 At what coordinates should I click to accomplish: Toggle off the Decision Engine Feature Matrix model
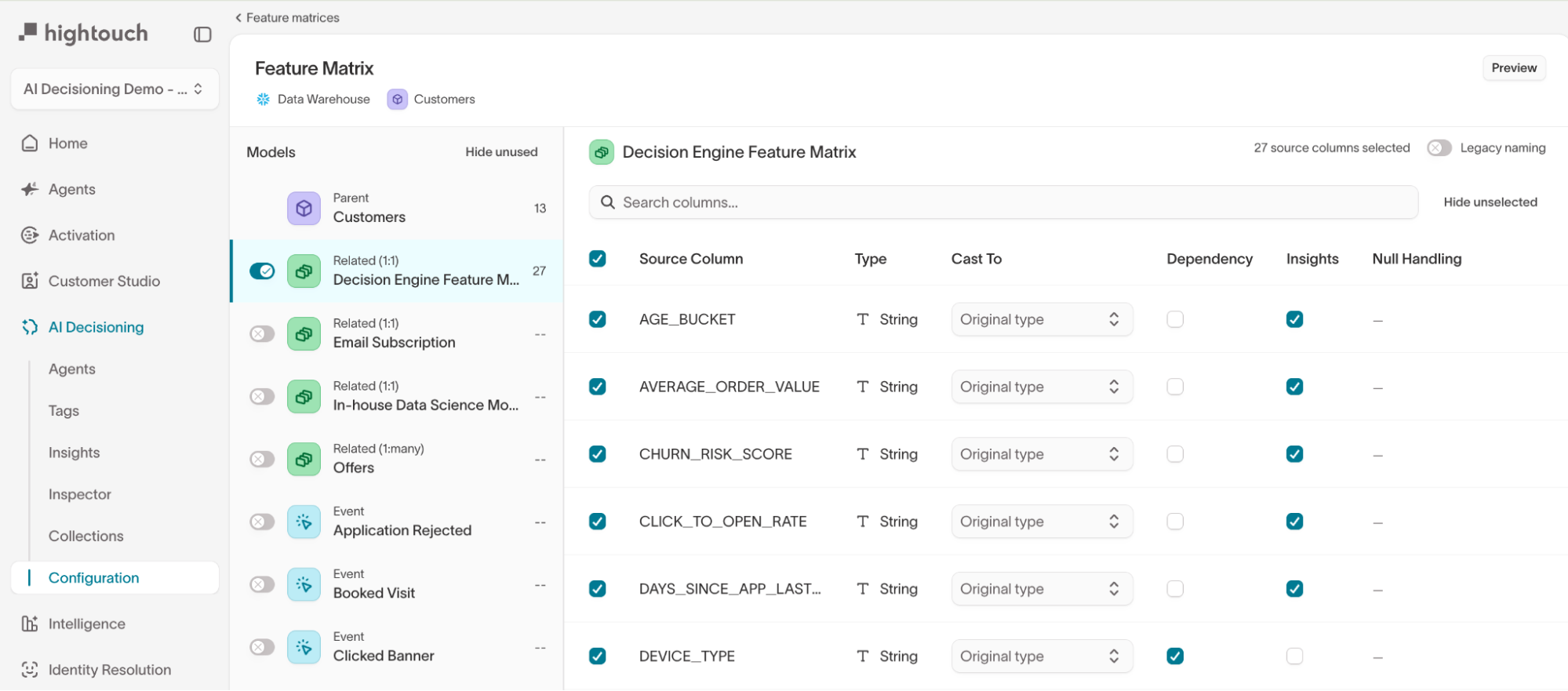click(262, 271)
